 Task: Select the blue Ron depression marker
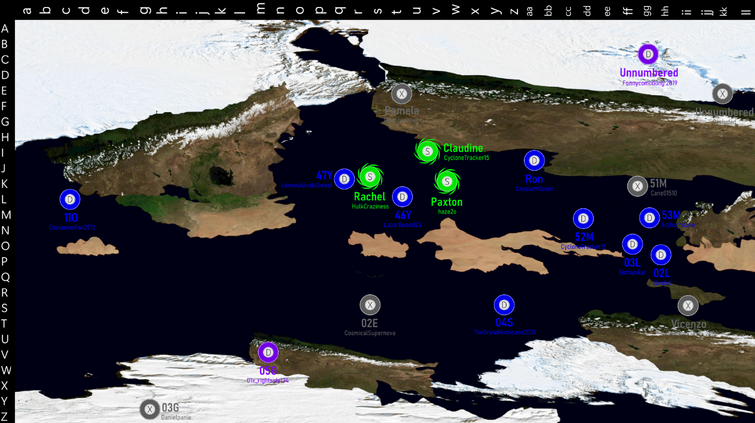534,160
